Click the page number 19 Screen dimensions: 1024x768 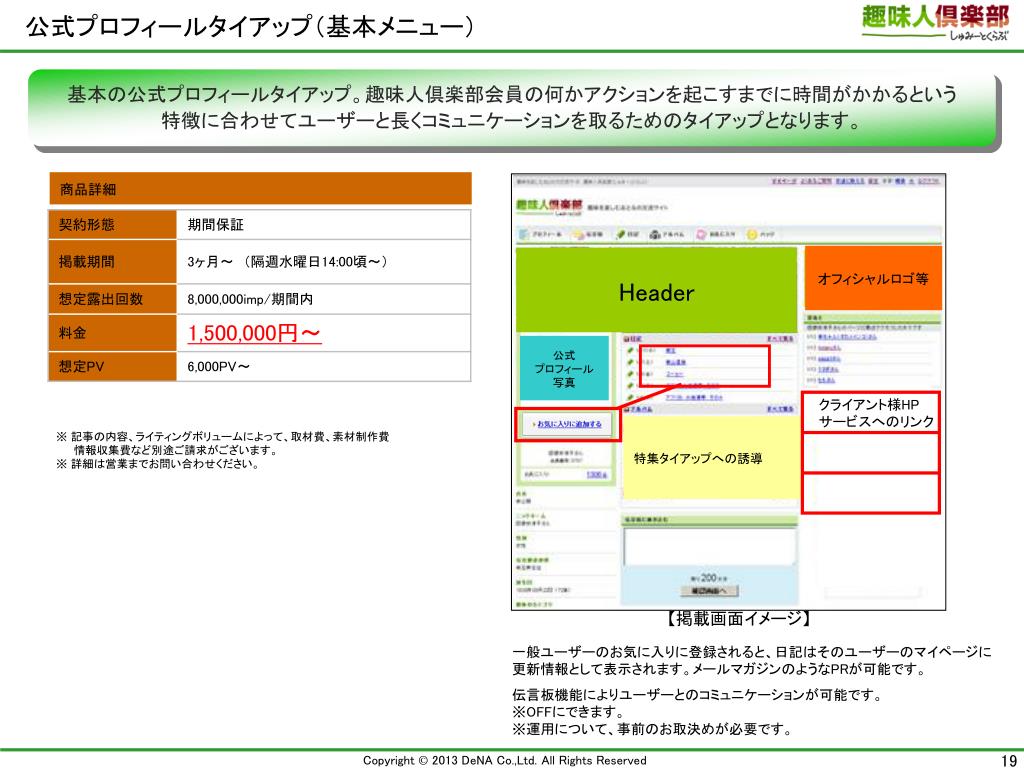[1008, 760]
